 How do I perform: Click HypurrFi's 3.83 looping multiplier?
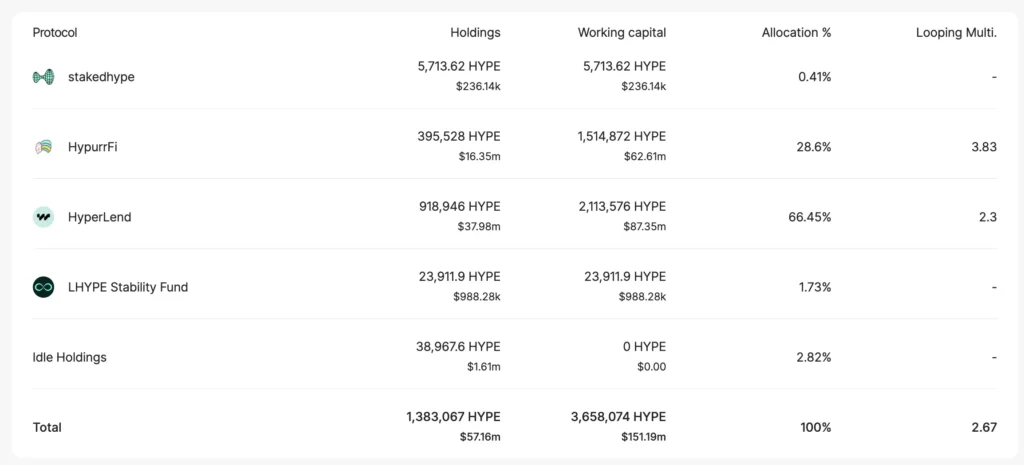(984, 147)
